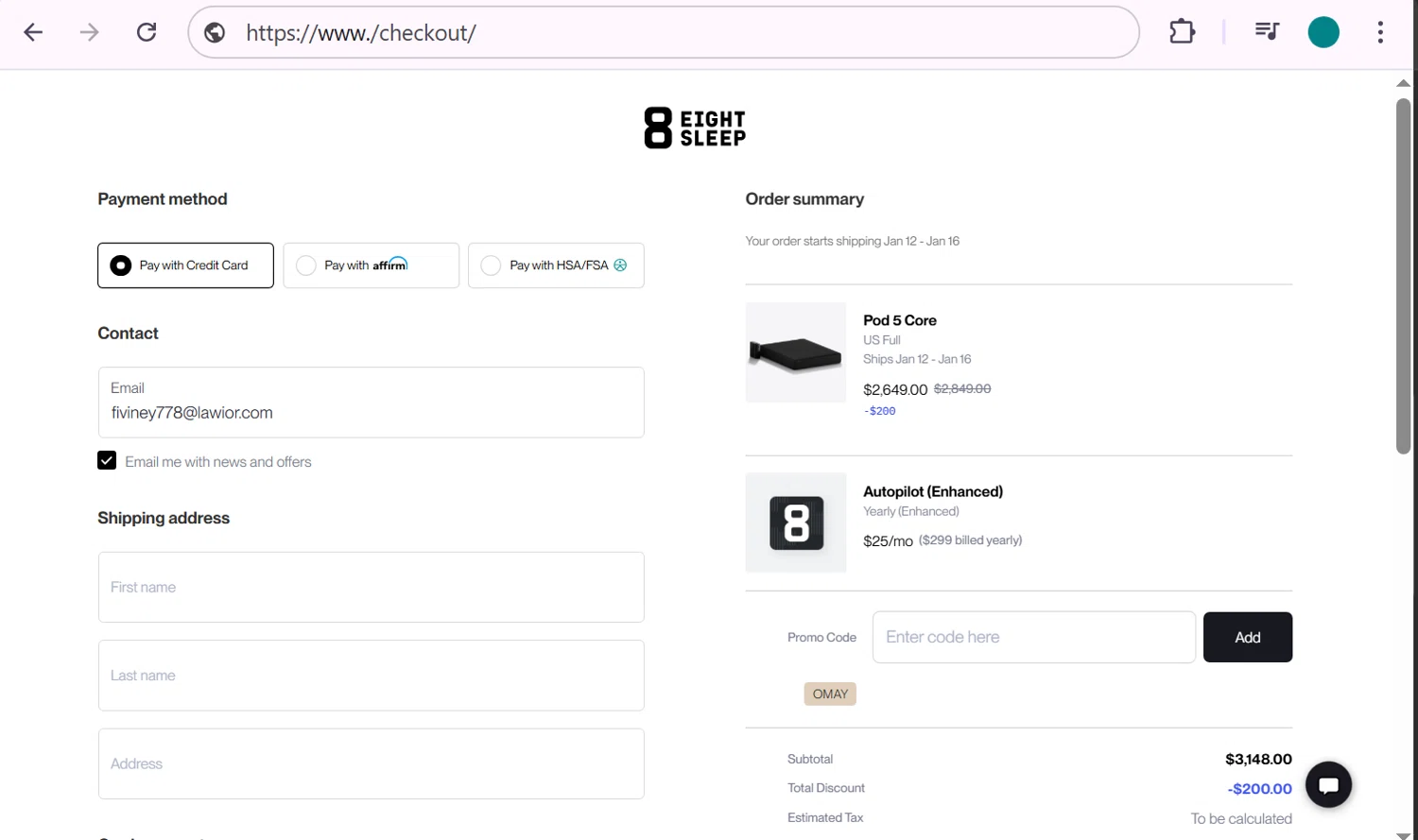Click the shipping date notice text
This screenshot has width=1418, height=840.
[x=852, y=241]
